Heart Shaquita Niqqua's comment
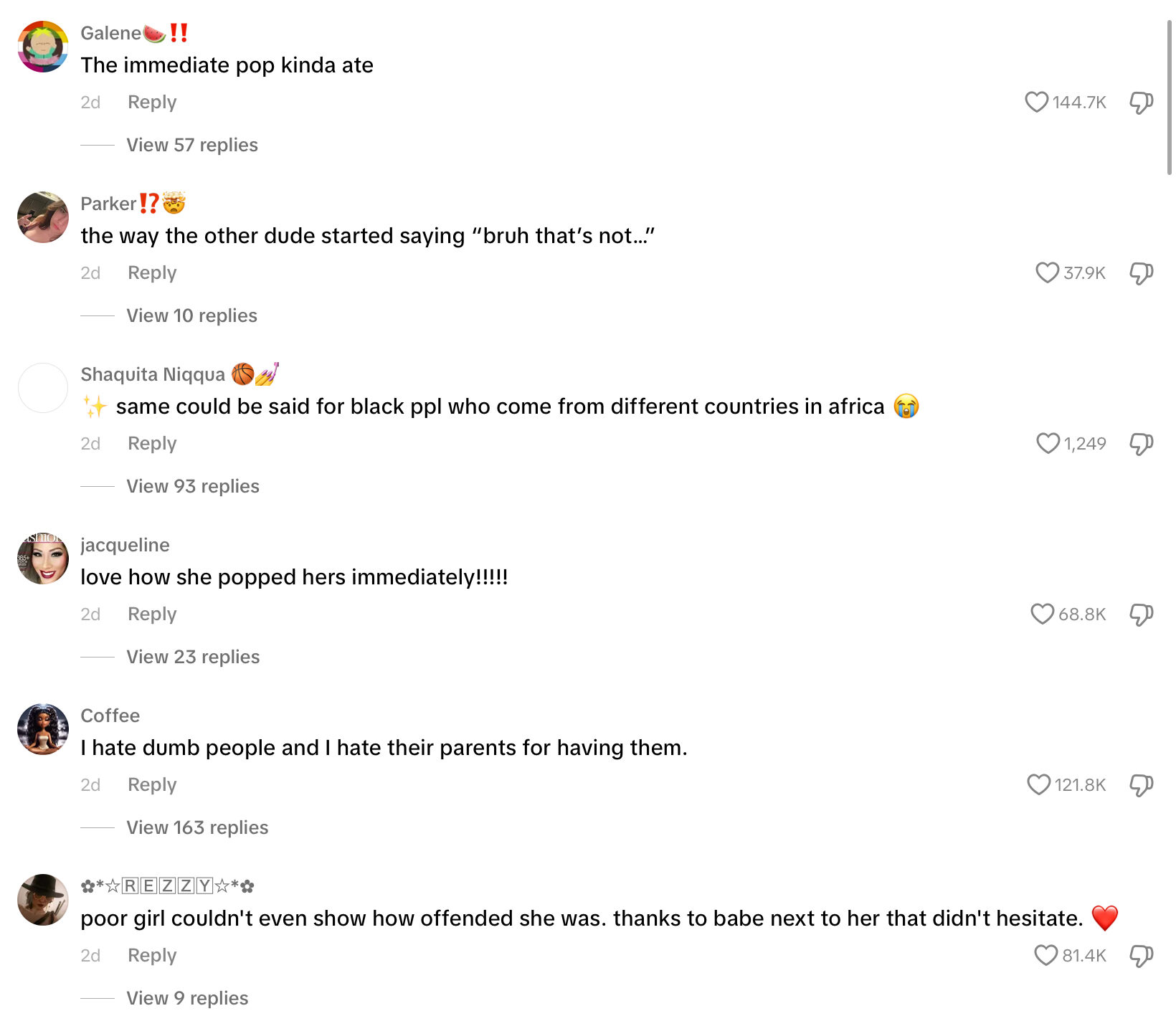This screenshot has height=1016, width=1176. coord(1048,444)
